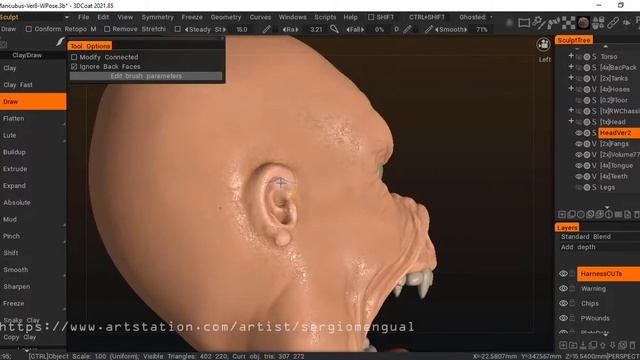640x360 pixels.
Task: Select the SculptTree tab
Action: (x=574, y=40)
